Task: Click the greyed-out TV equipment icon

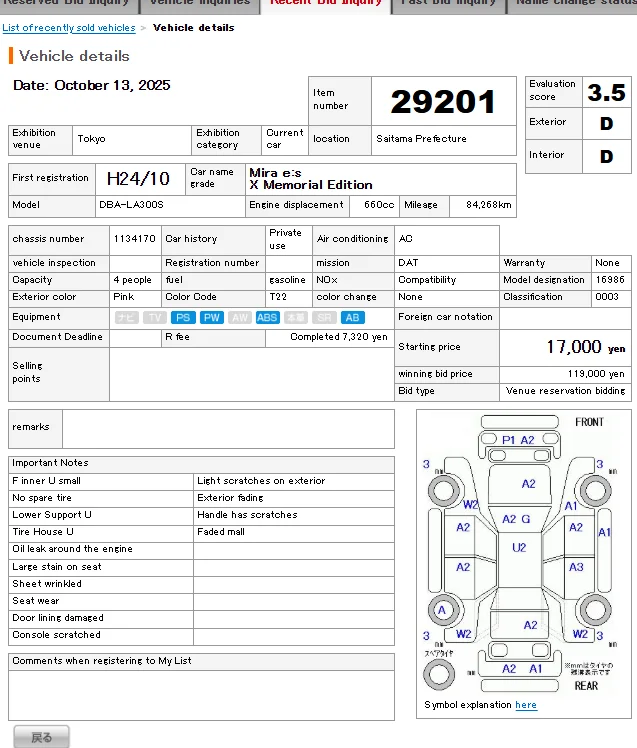Action: point(154,317)
